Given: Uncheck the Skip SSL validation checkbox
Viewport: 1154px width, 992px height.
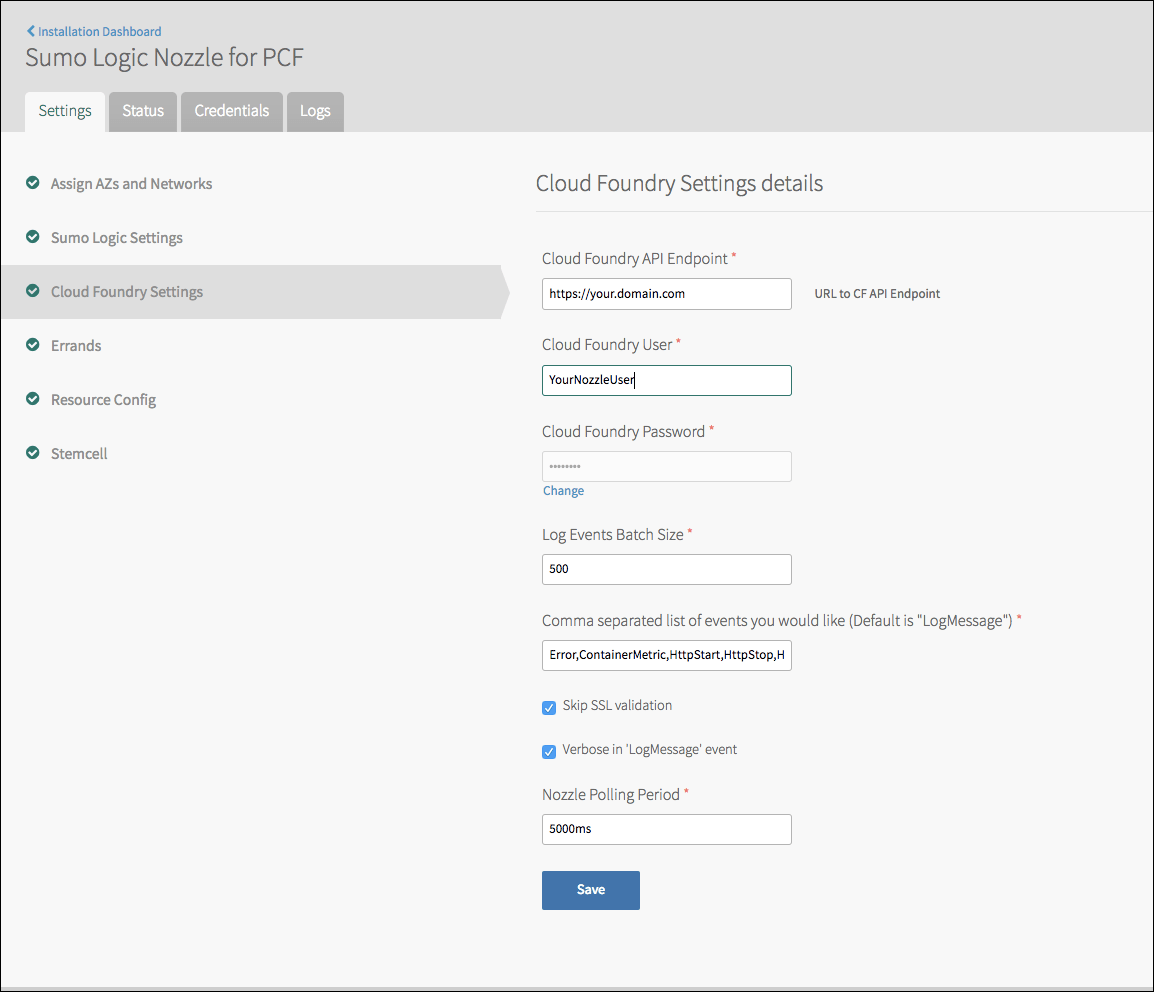Looking at the screenshot, I should coord(548,707).
